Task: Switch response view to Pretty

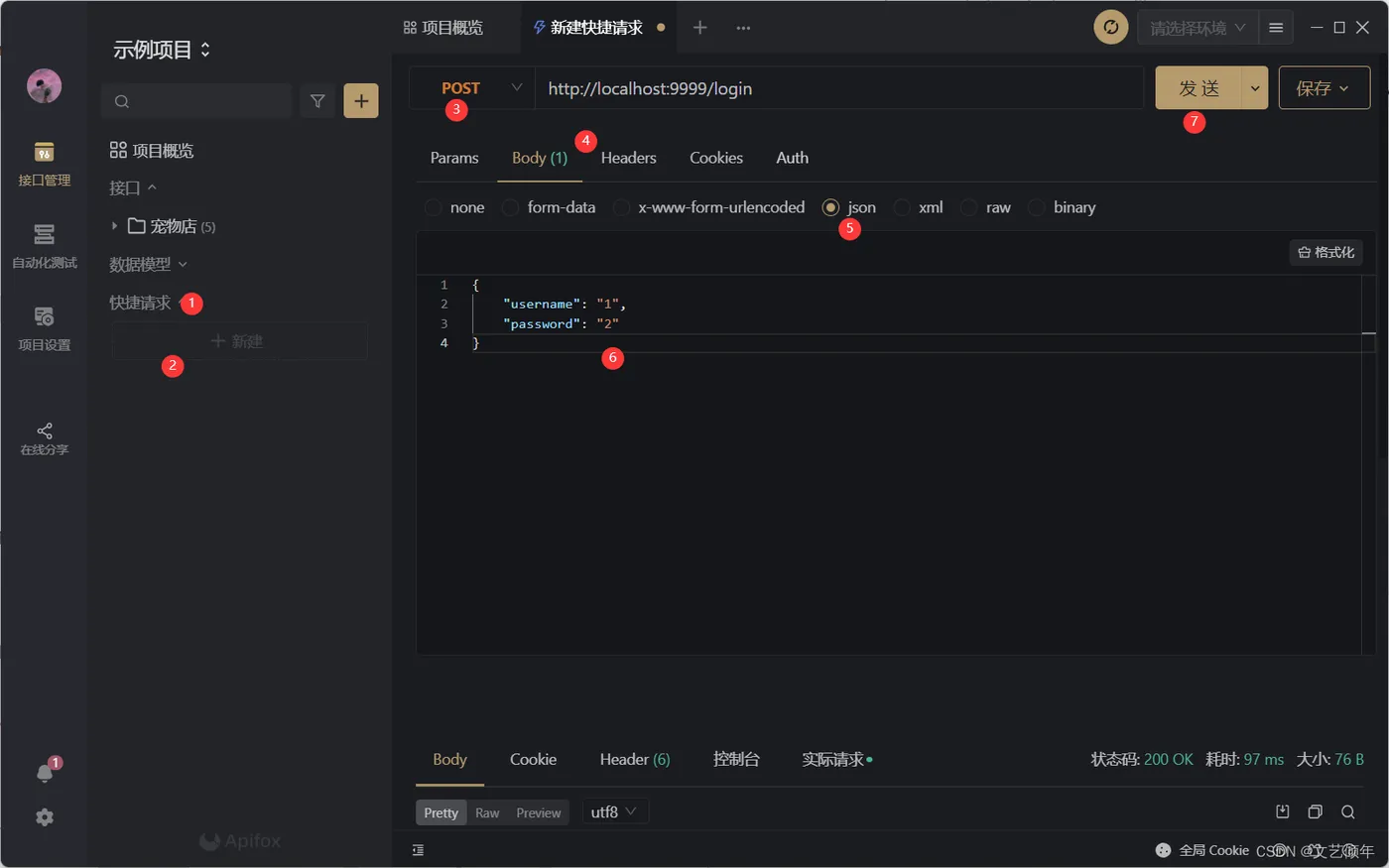Action: (x=442, y=812)
